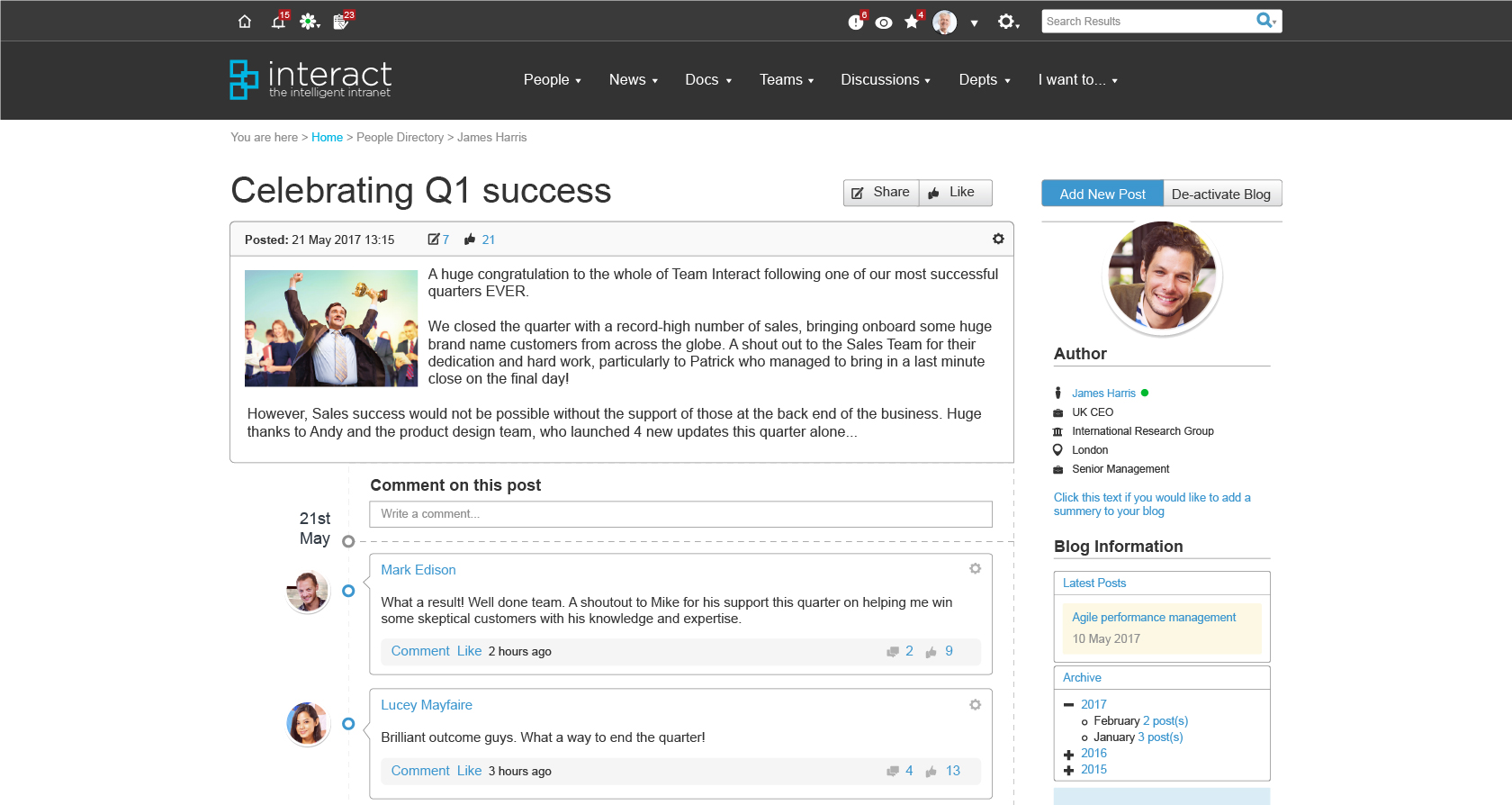Open James Harris author link
The image size is (1512, 805).
(1103, 393)
